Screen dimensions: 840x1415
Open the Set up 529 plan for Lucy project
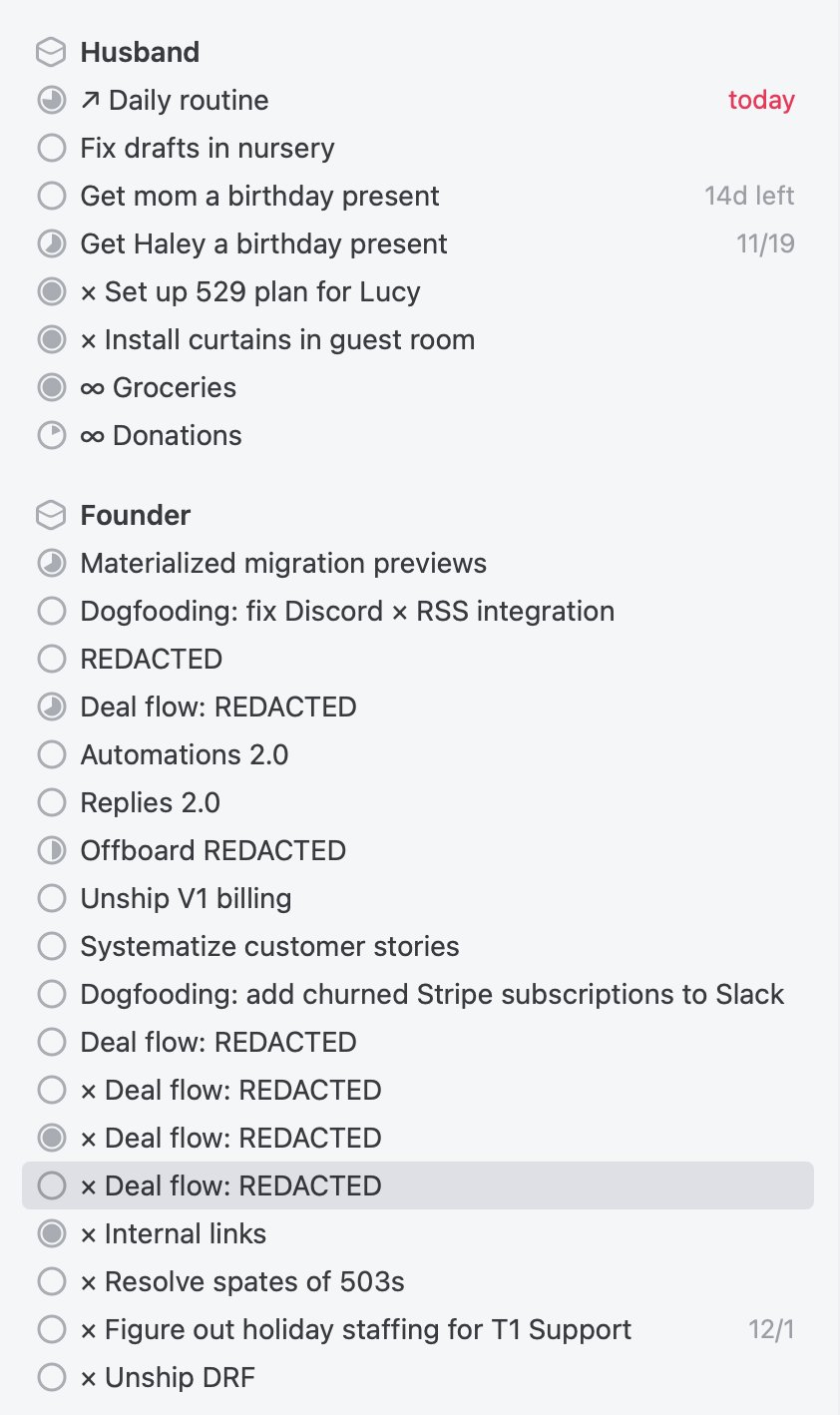[x=250, y=291]
